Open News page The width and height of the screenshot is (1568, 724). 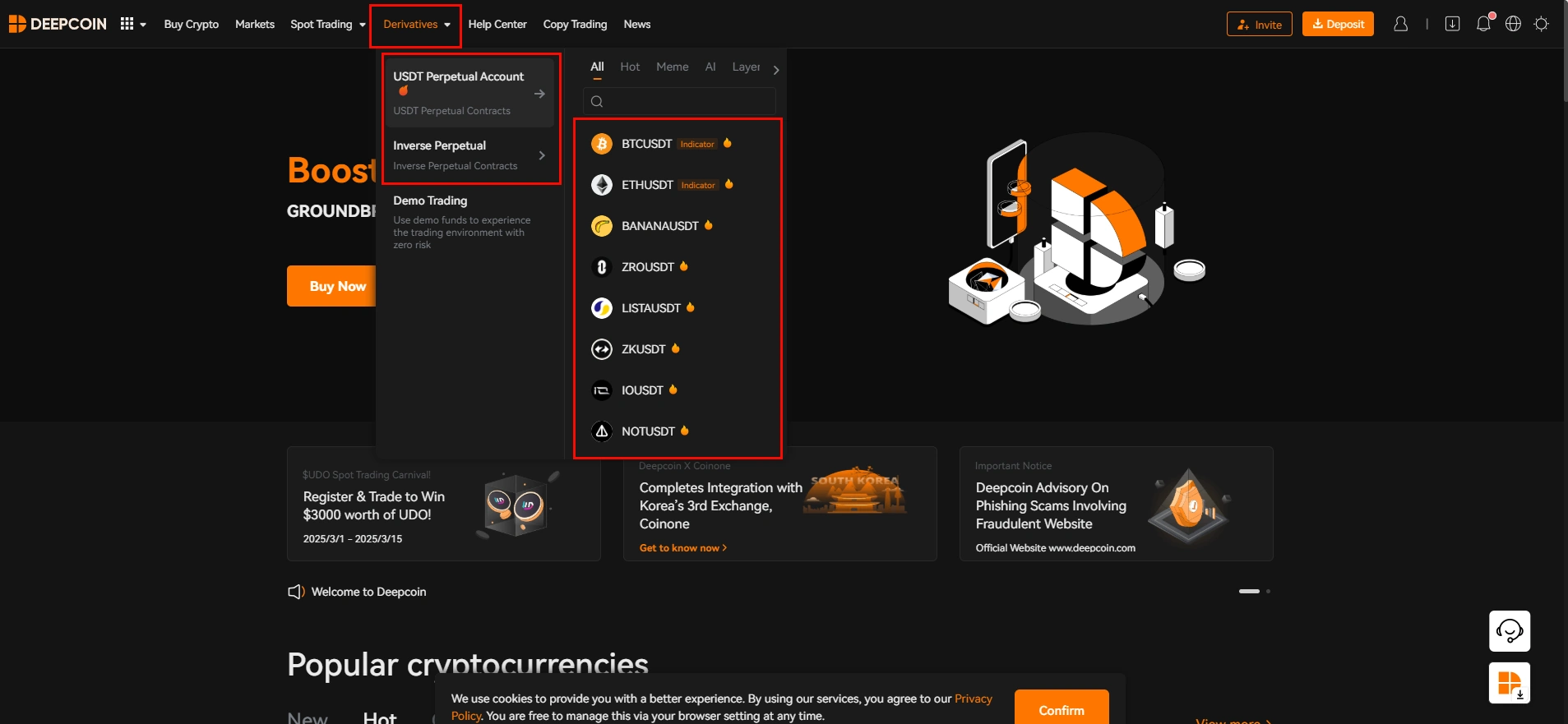click(637, 24)
